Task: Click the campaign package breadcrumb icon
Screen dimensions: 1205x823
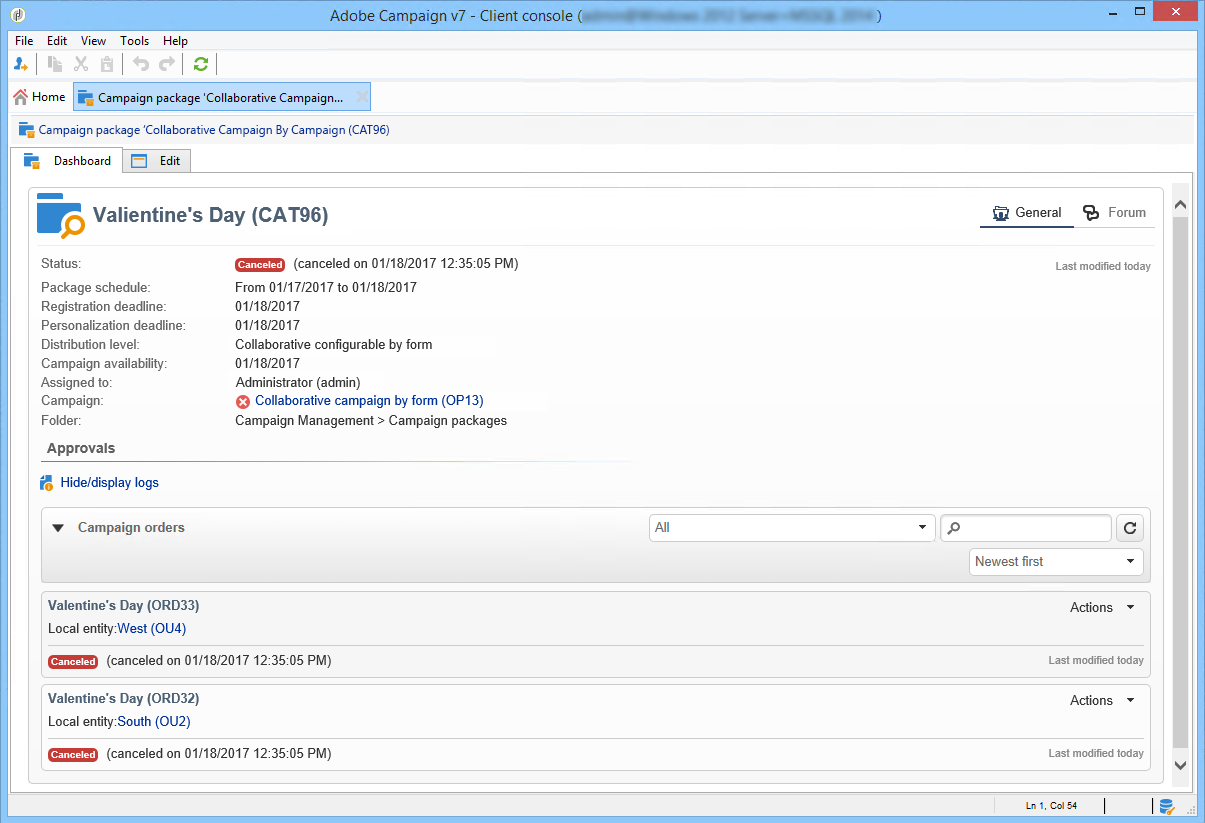Action: pyautogui.click(x=26, y=130)
